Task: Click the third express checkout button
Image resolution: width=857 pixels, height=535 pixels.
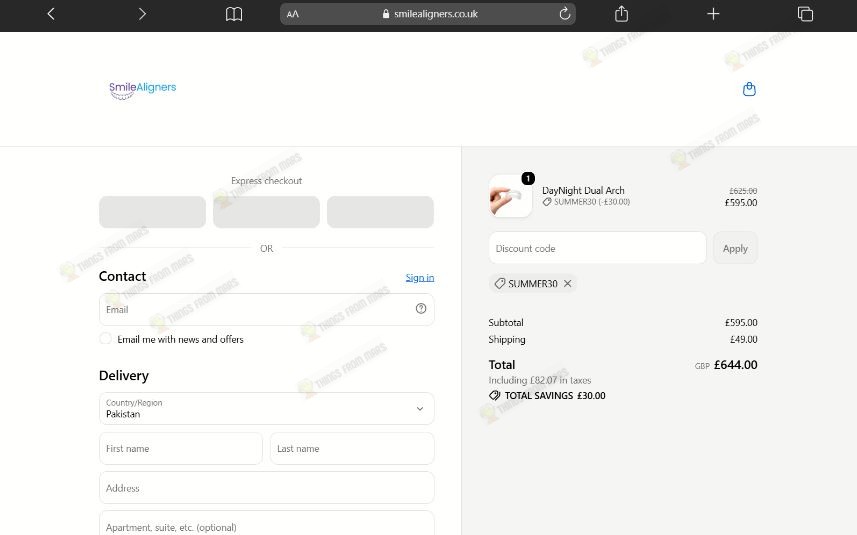Action: 380,212
